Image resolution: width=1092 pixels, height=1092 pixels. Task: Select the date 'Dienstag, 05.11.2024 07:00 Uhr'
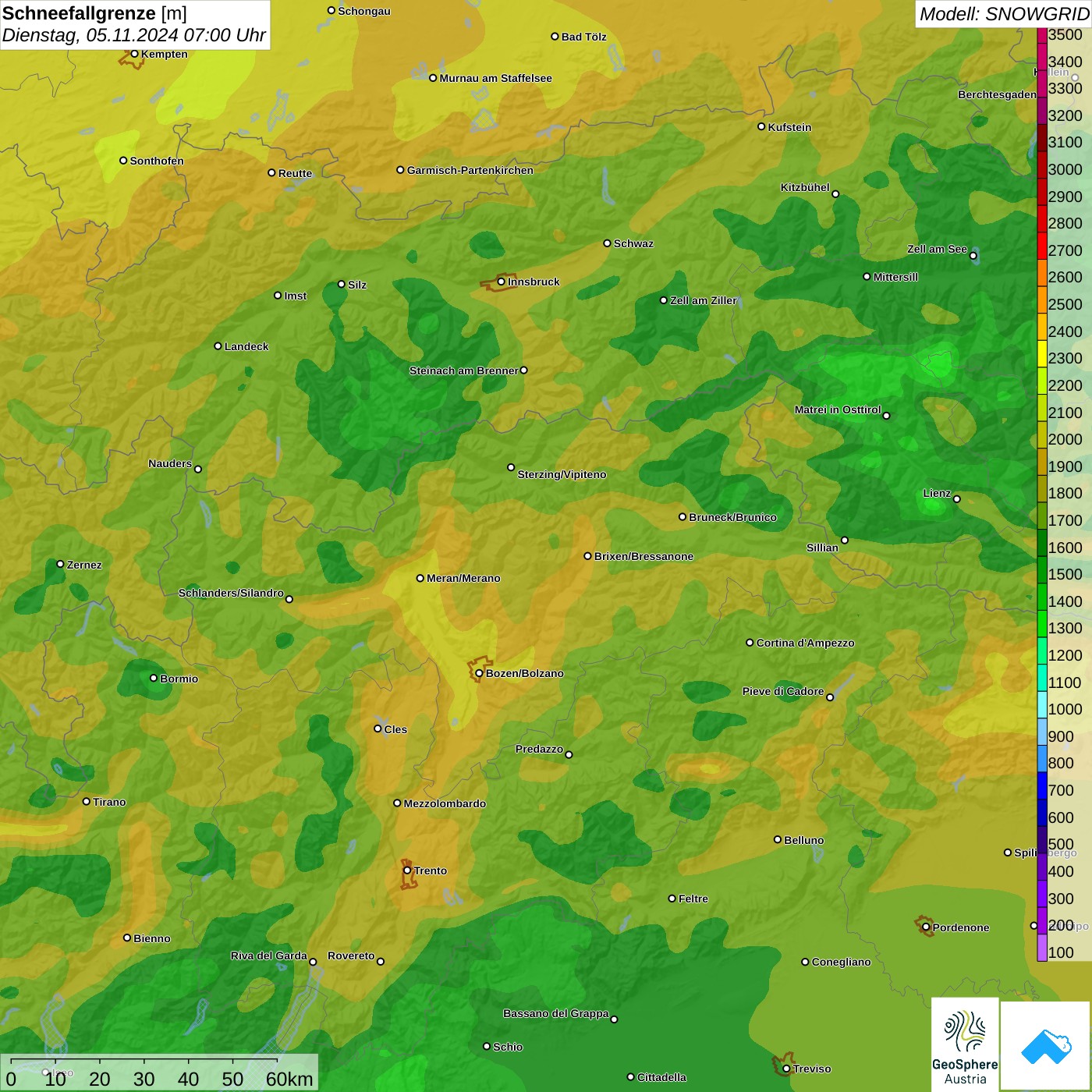[134, 36]
